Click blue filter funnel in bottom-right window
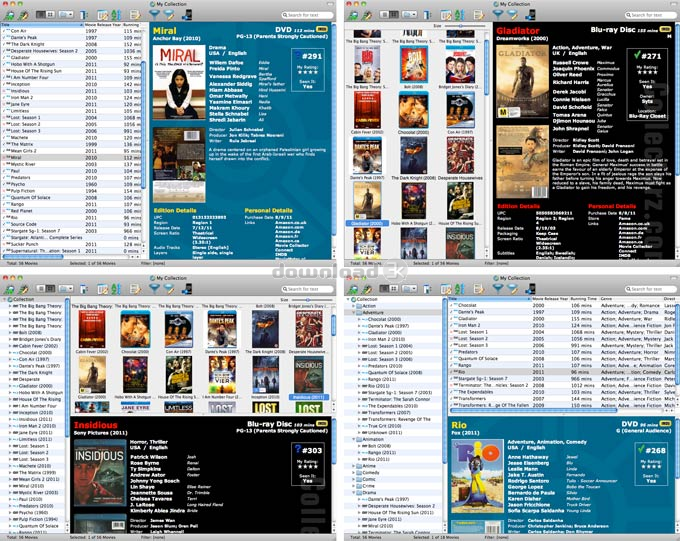680x541 pixels. (x=498, y=289)
